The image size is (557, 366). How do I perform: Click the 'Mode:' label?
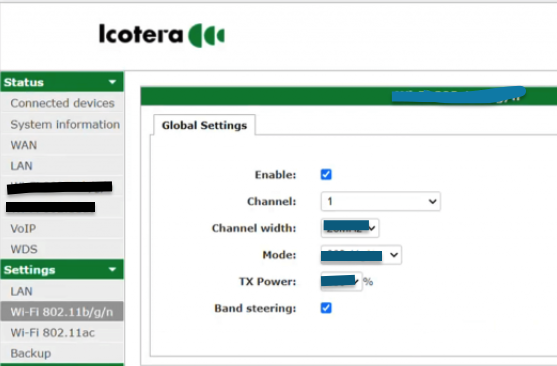[x=279, y=255]
